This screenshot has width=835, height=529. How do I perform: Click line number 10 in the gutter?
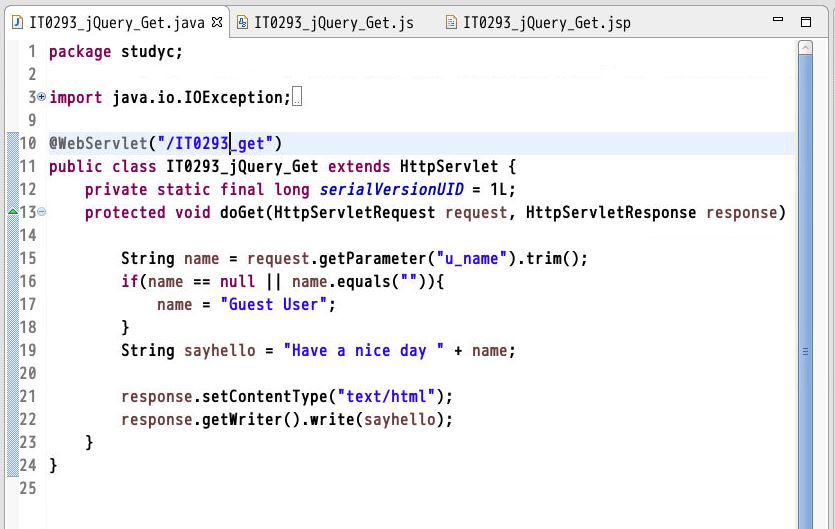click(28, 143)
